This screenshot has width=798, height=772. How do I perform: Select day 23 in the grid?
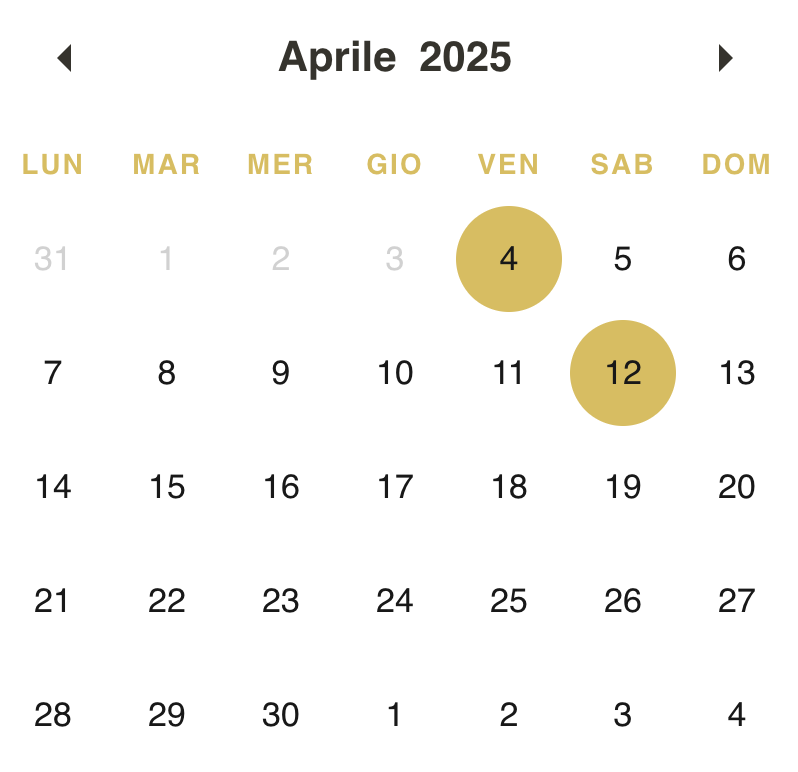pos(281,601)
